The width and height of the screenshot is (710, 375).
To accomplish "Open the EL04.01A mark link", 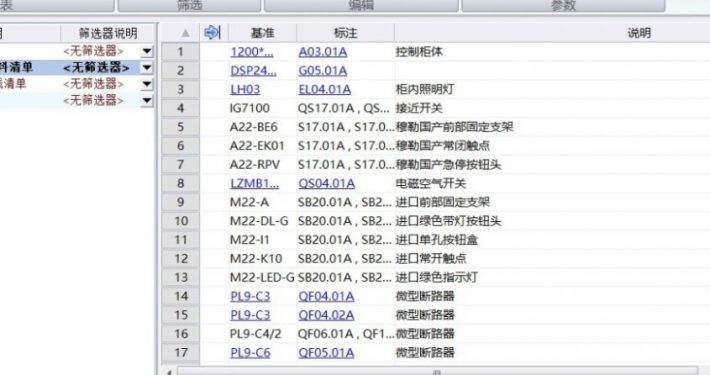I will point(324,89).
